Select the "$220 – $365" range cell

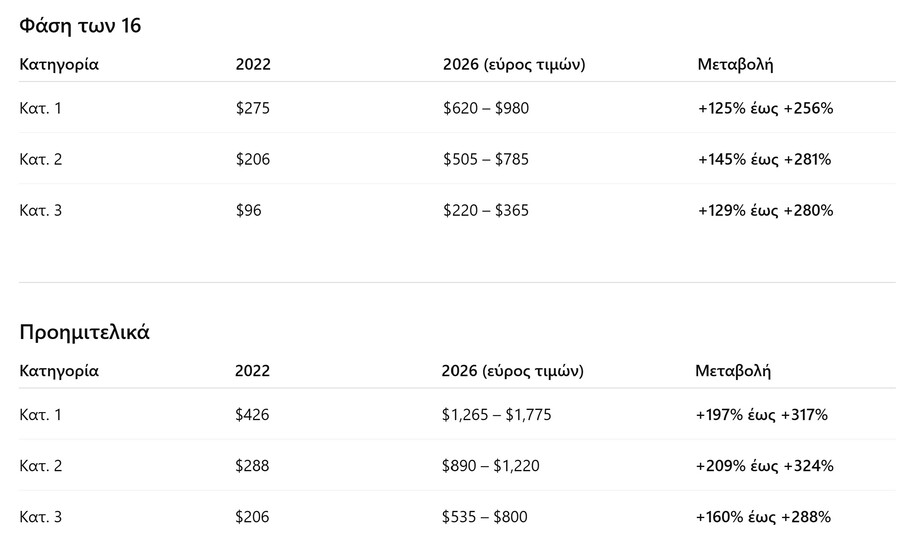(x=486, y=210)
